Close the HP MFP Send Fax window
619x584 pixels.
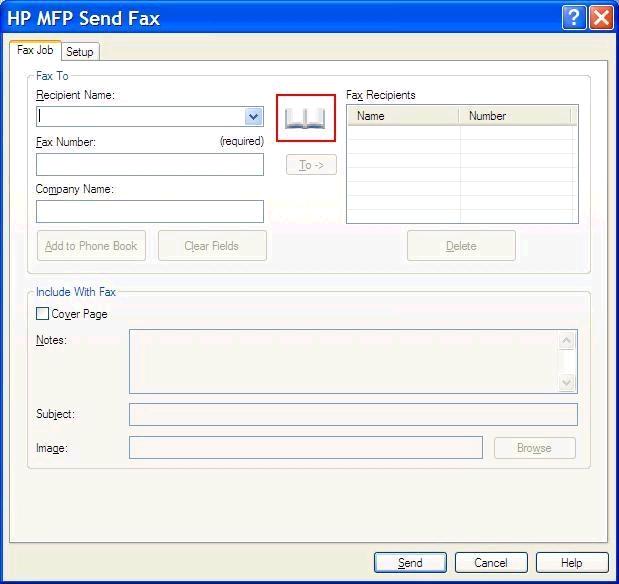(x=601, y=18)
